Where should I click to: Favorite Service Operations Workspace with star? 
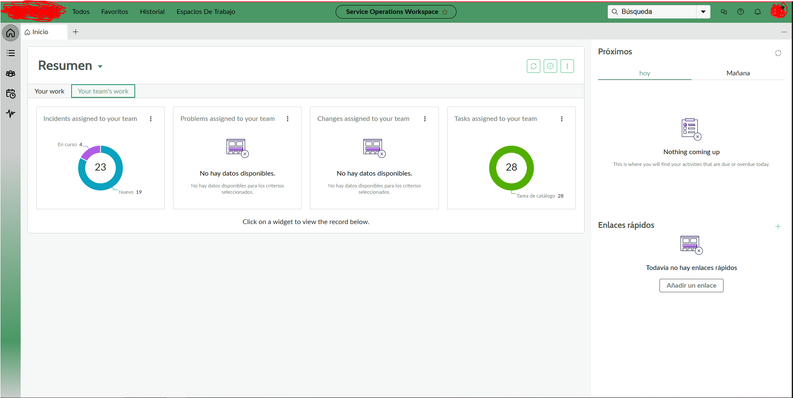[x=445, y=12]
